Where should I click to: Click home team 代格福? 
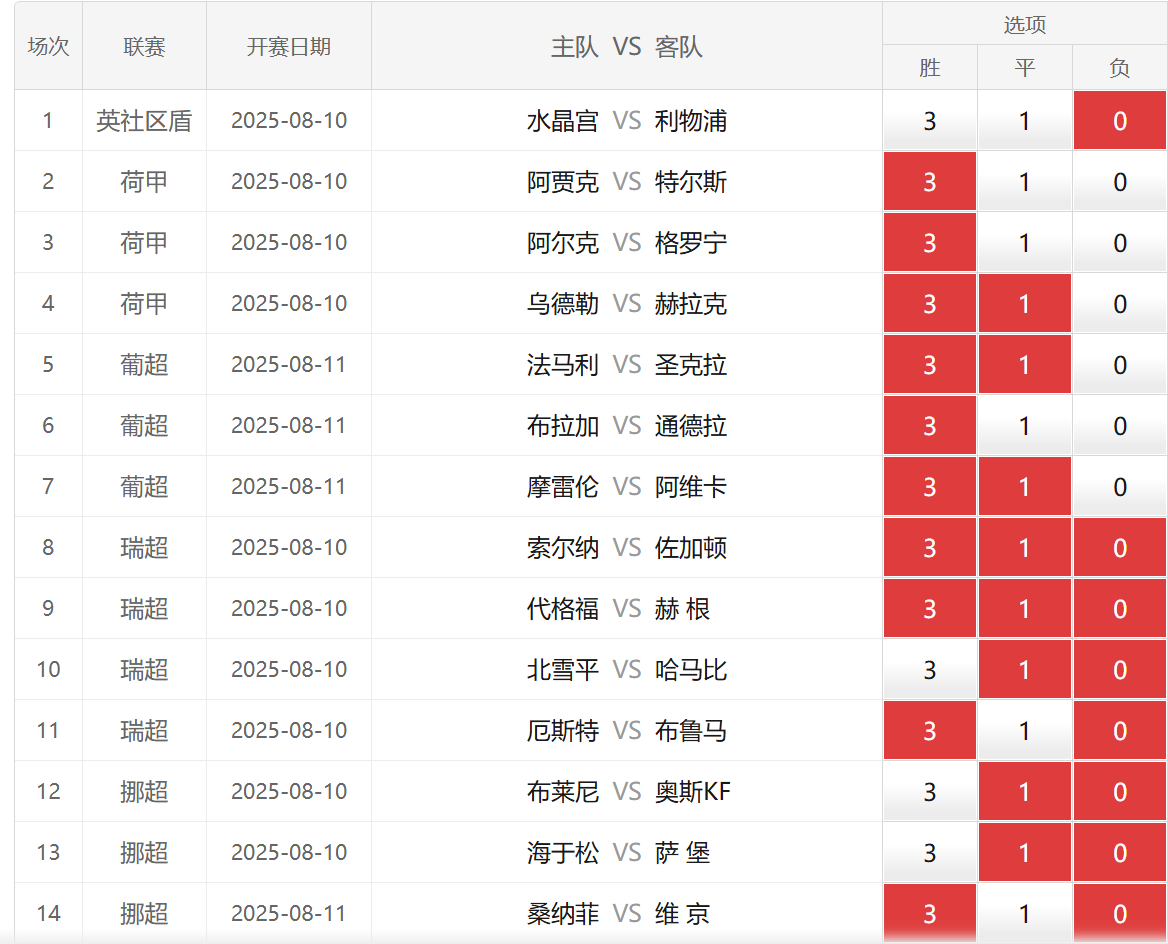(562, 609)
